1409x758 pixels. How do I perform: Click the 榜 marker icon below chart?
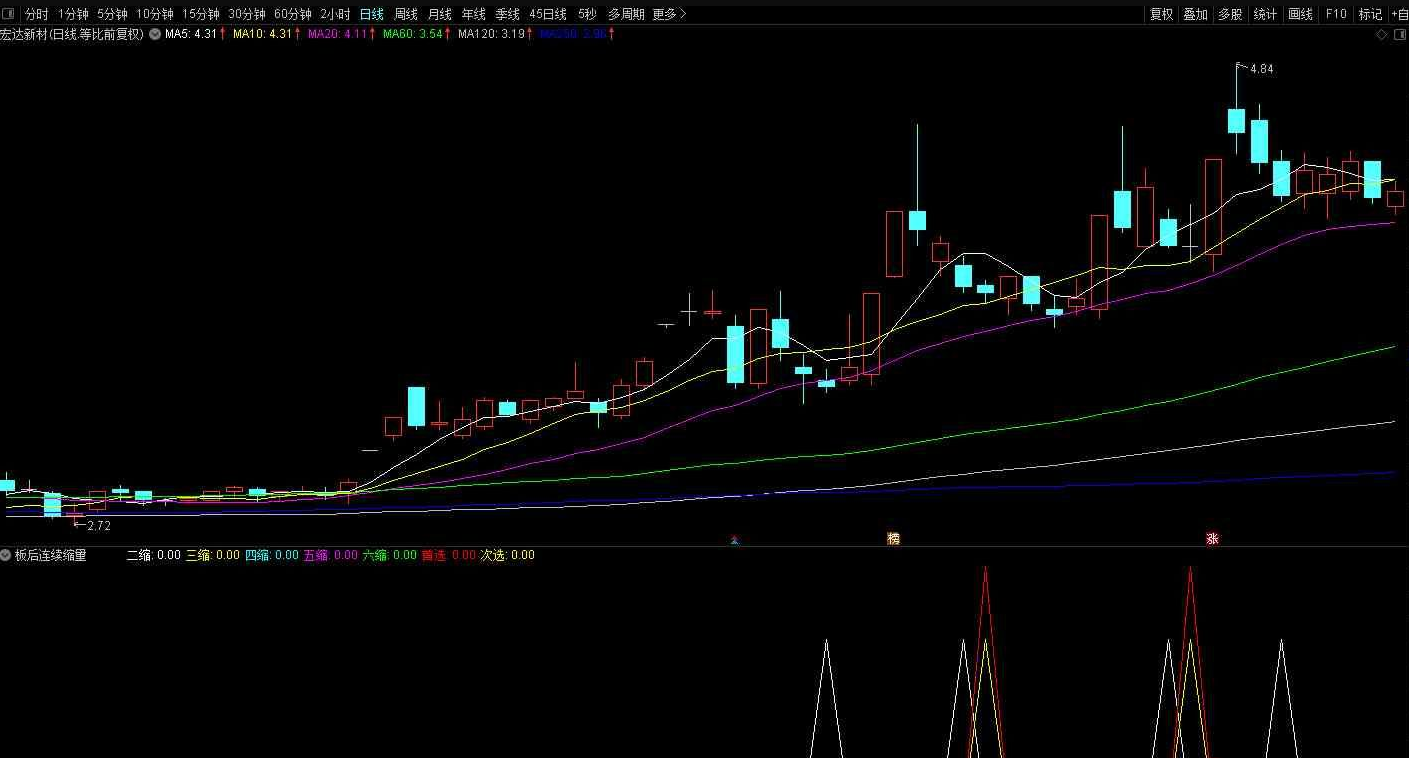[x=893, y=539]
